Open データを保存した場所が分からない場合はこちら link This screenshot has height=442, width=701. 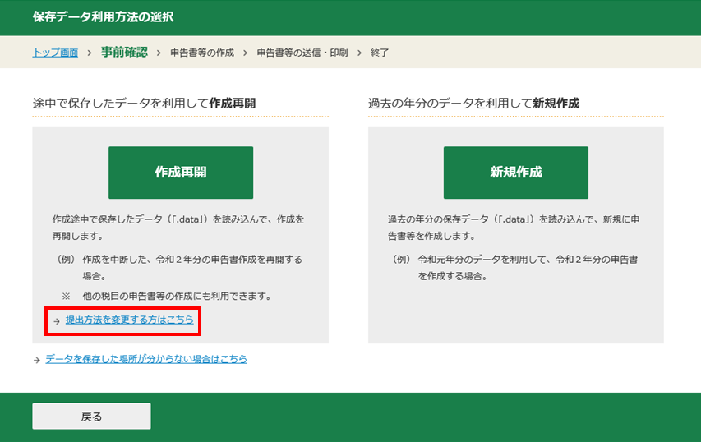[x=146, y=359]
